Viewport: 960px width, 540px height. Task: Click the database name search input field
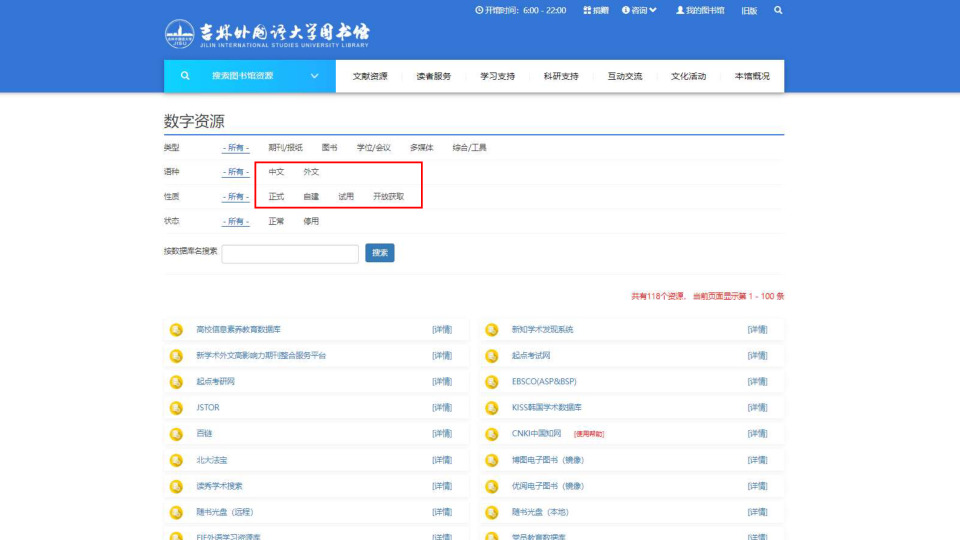290,253
